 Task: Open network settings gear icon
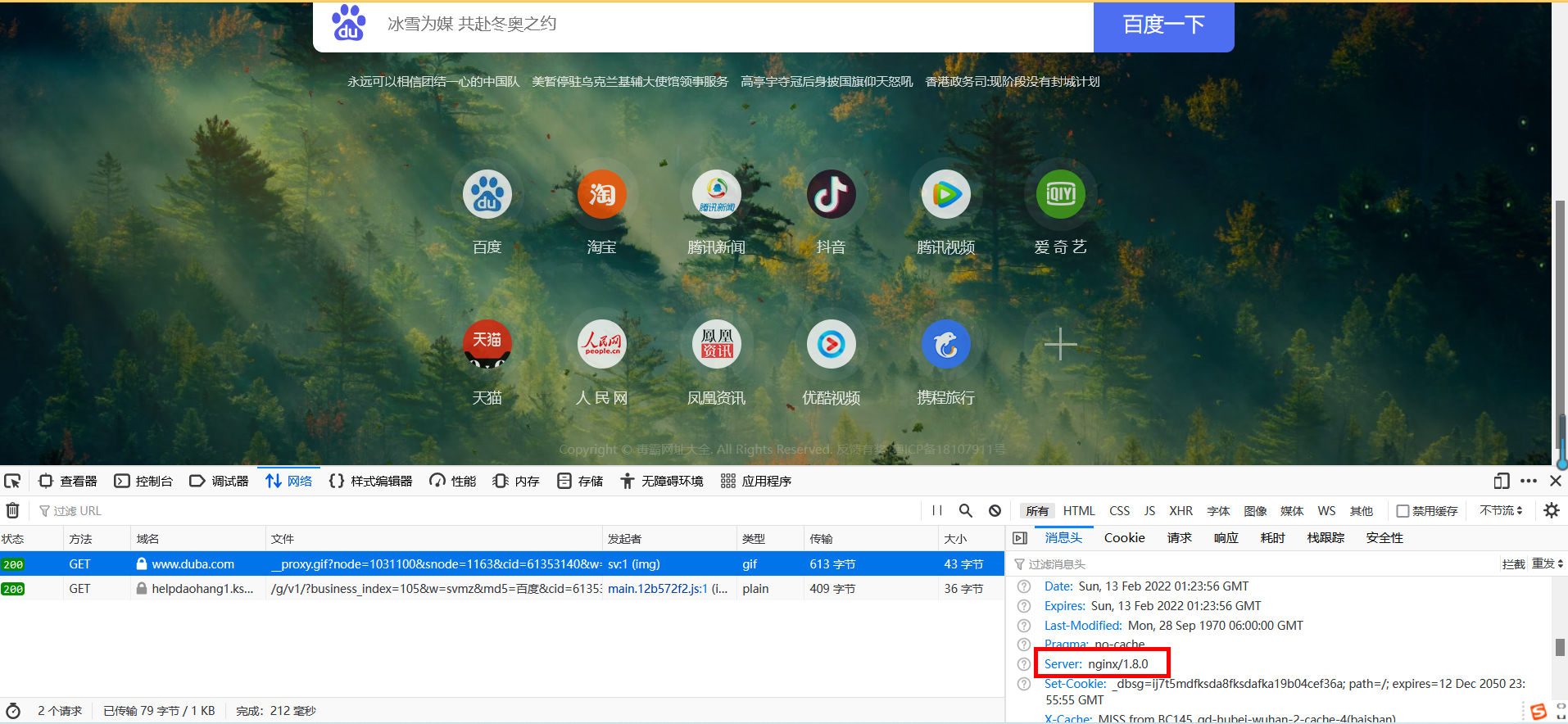(1552, 510)
